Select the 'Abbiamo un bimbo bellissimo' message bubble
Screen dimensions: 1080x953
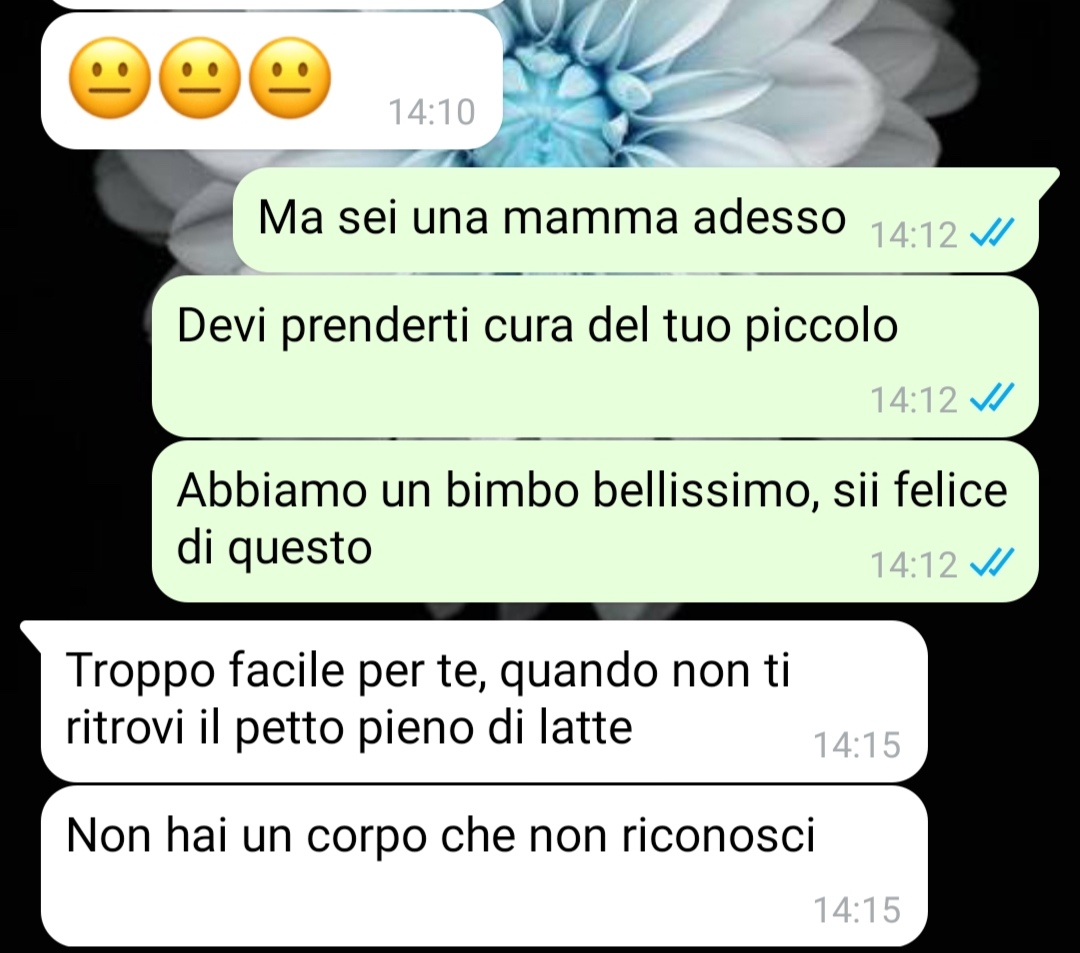pyautogui.click(x=595, y=521)
